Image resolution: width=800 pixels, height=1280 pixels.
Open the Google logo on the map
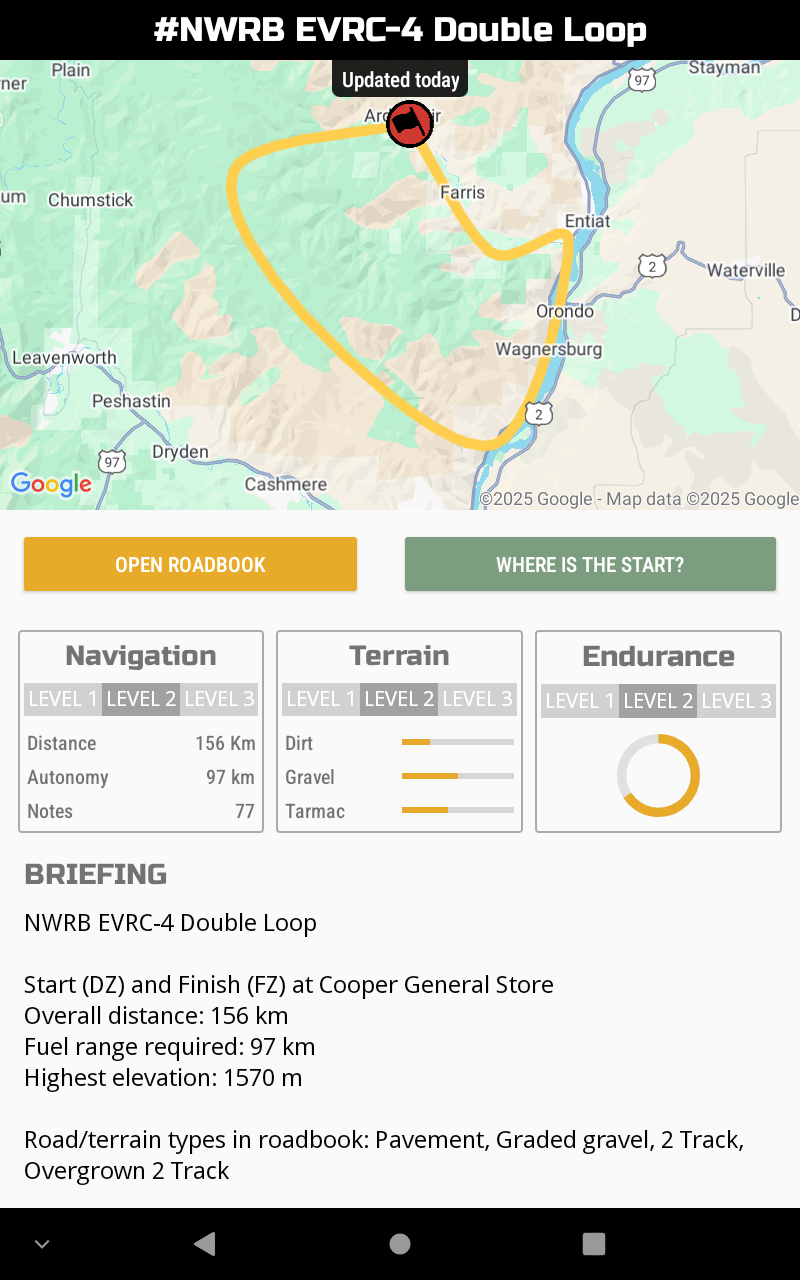click(50, 485)
